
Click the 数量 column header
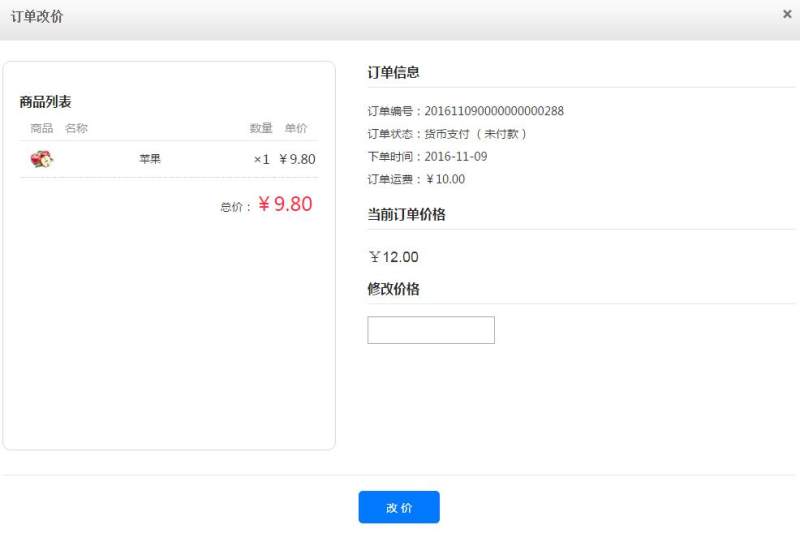(x=261, y=128)
